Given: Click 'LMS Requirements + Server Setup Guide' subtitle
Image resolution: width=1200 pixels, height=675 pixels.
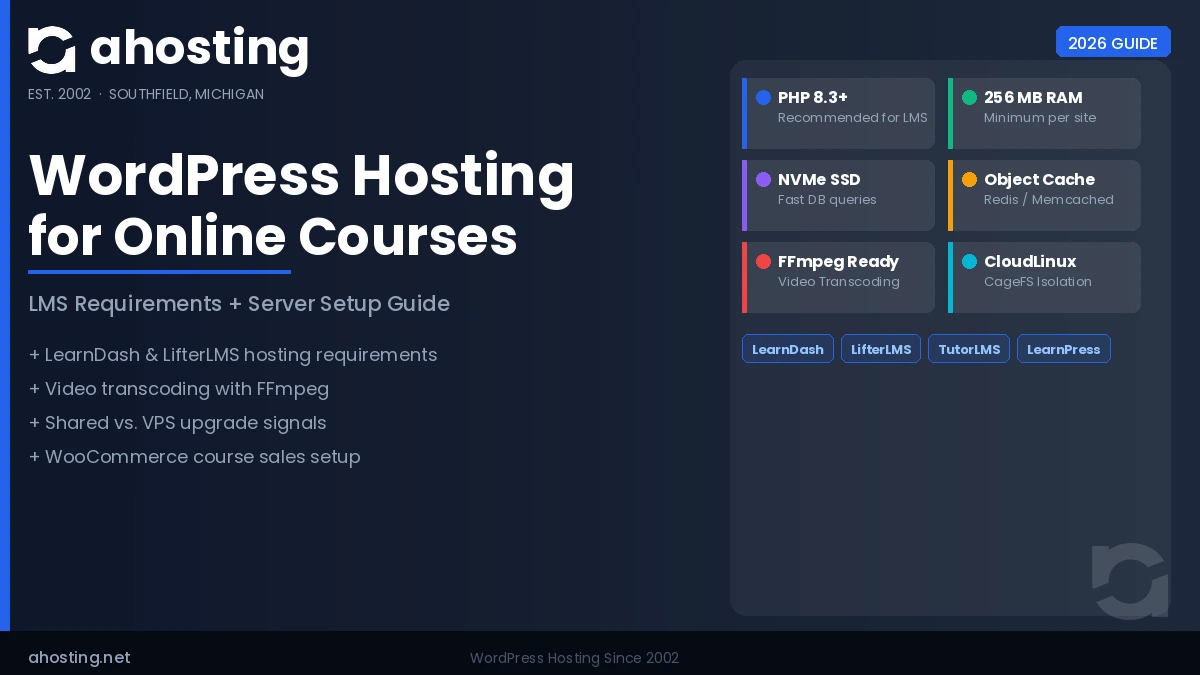Looking at the screenshot, I should click(x=239, y=304).
